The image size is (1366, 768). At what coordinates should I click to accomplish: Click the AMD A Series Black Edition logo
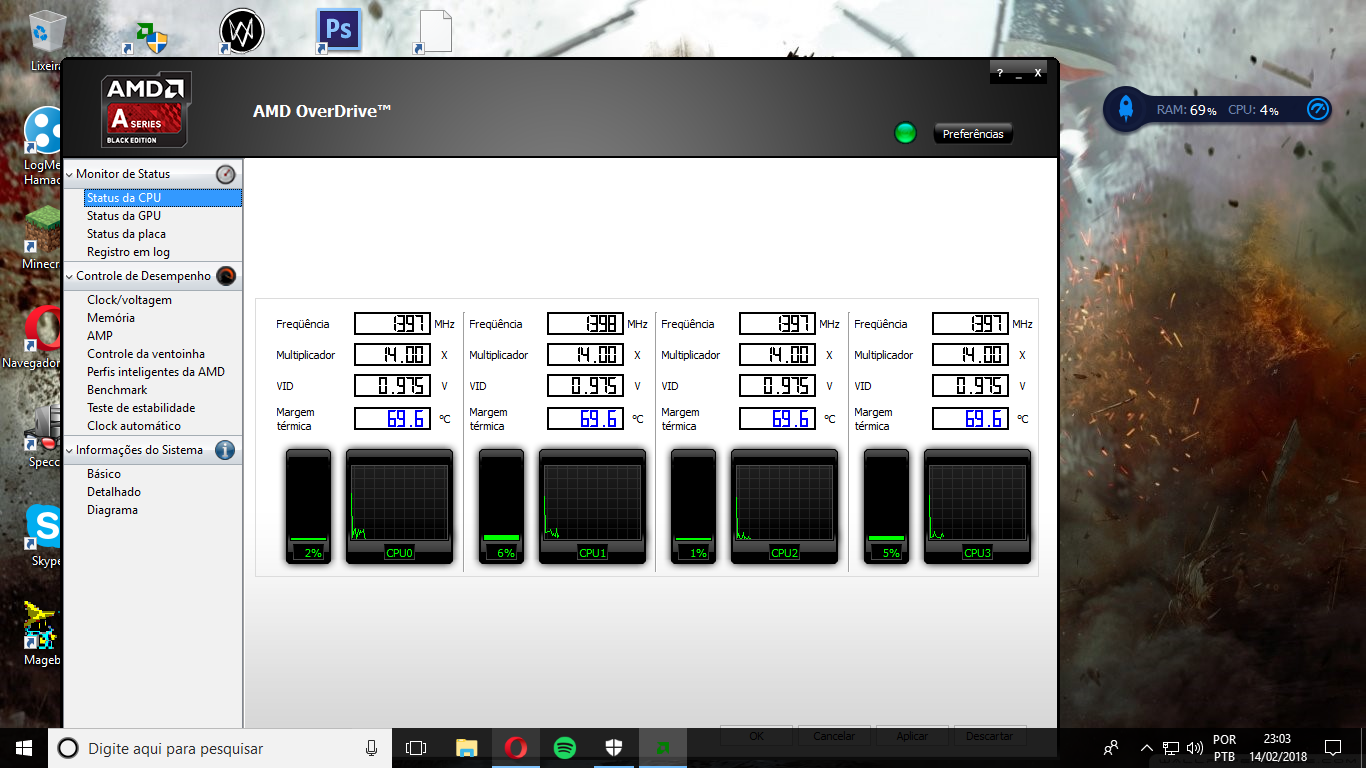click(146, 109)
